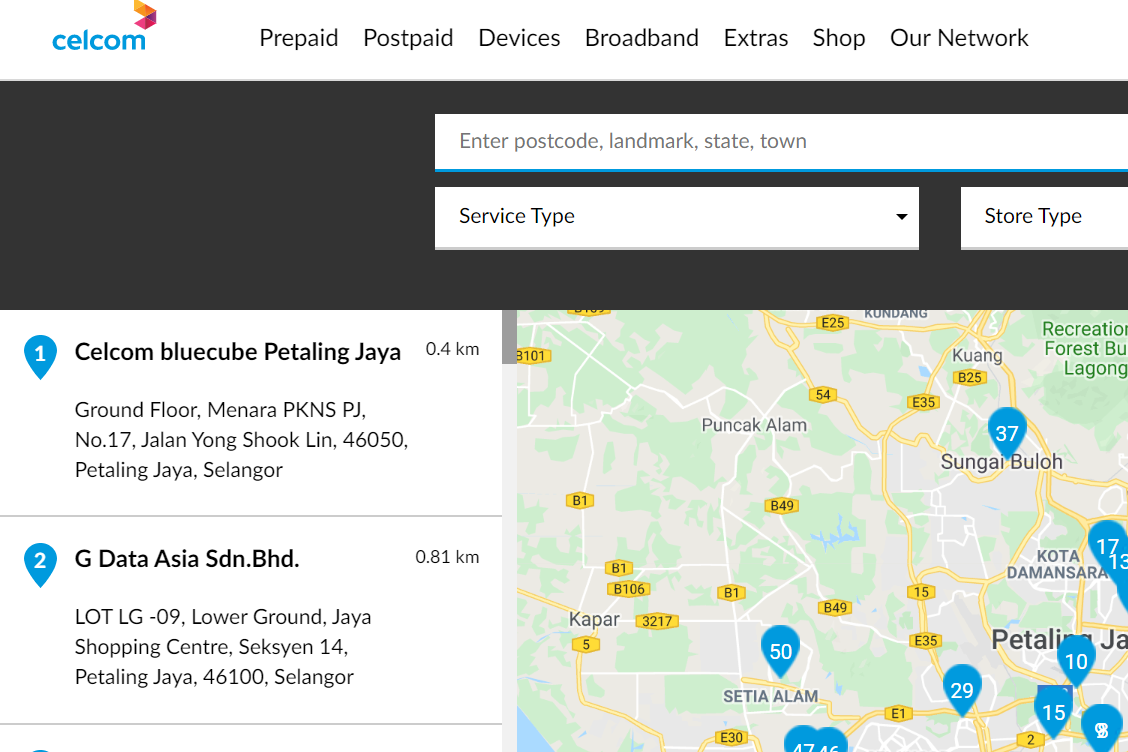Open the Shop menu
The height and width of the screenshot is (752, 1128).
coord(839,38)
